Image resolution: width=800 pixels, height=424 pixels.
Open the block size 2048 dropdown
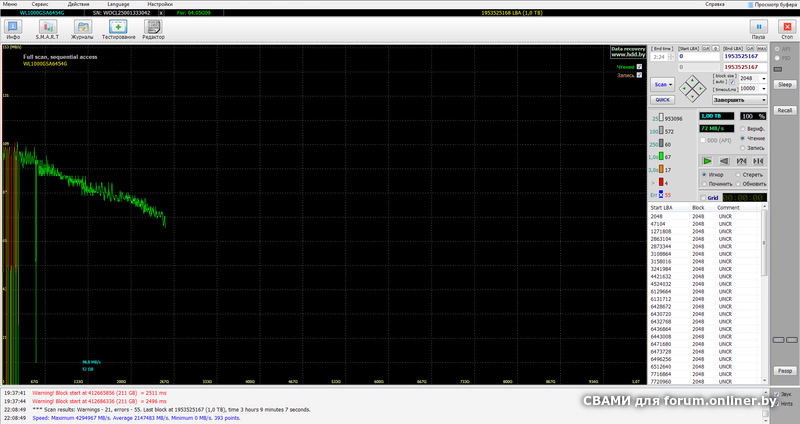point(763,79)
